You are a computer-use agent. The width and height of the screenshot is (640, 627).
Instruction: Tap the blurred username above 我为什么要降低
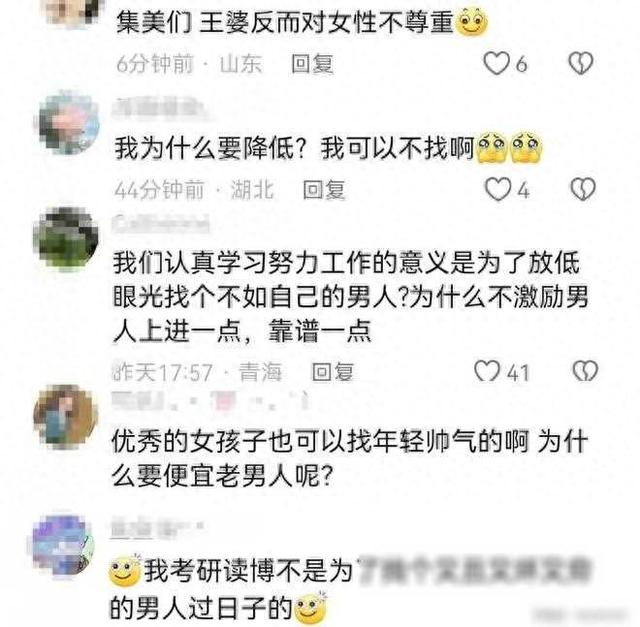[x=160, y=107]
